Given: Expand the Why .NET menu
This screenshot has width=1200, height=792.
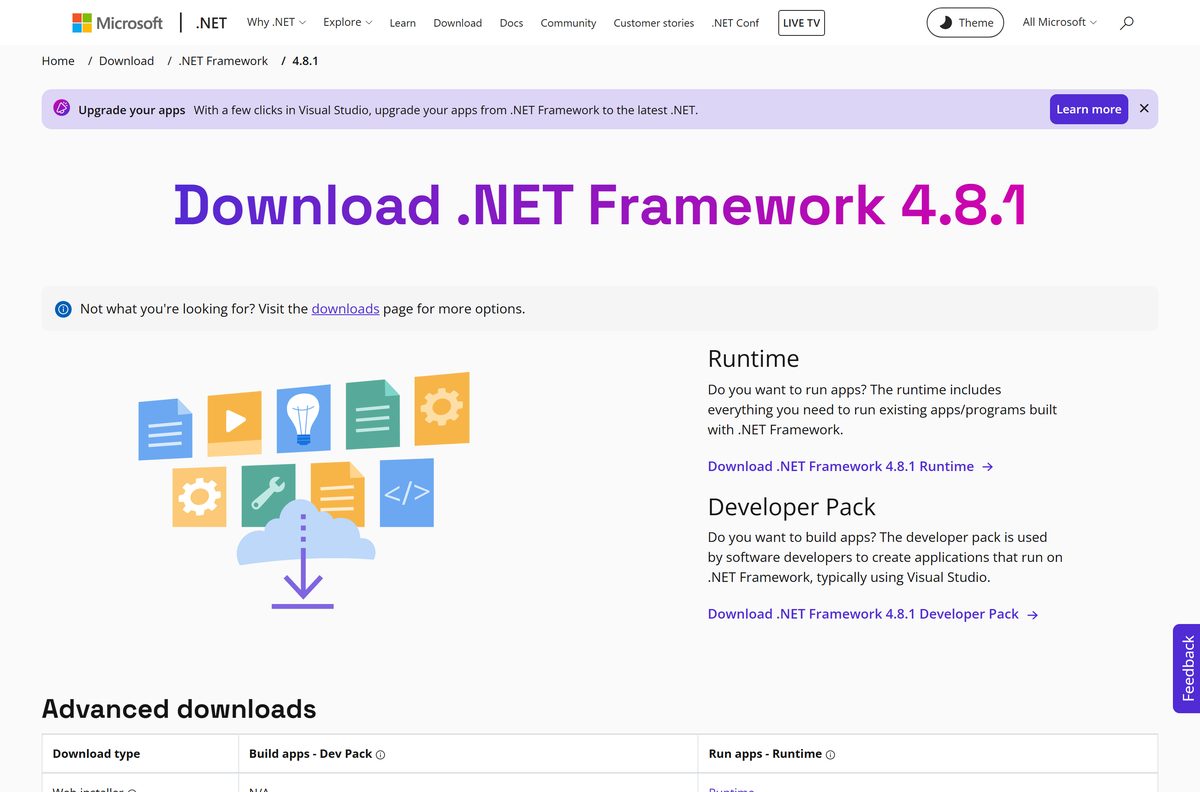Looking at the screenshot, I should tap(276, 22).
